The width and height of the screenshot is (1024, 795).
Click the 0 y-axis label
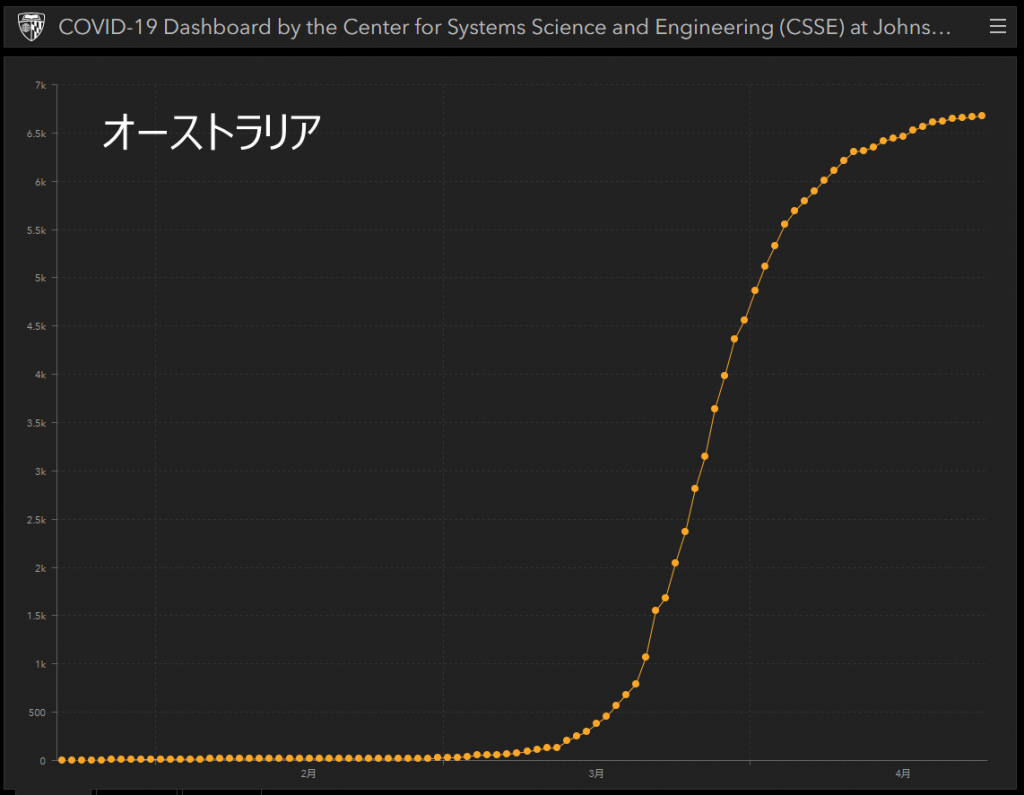pos(43,761)
